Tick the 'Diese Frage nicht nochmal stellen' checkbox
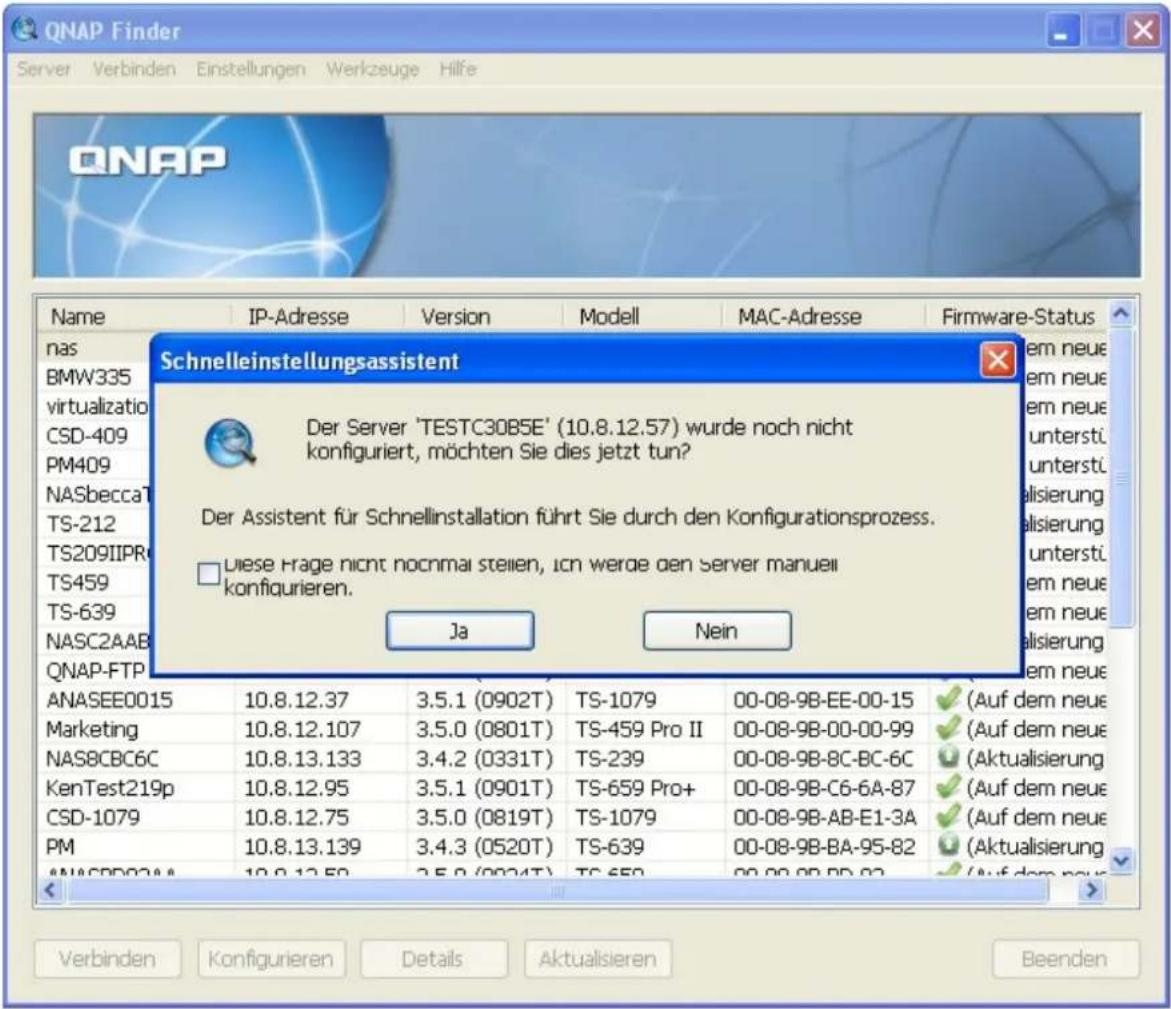Viewport: 1171px width, 1009px height. 208,574
